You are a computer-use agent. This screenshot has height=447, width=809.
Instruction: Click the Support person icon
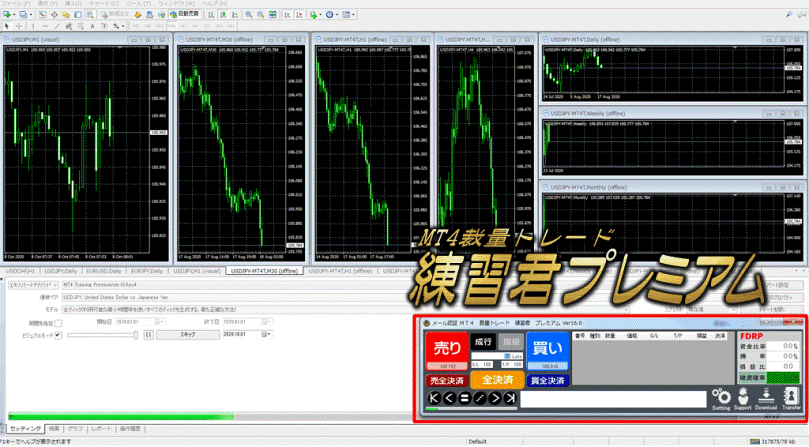(x=742, y=394)
